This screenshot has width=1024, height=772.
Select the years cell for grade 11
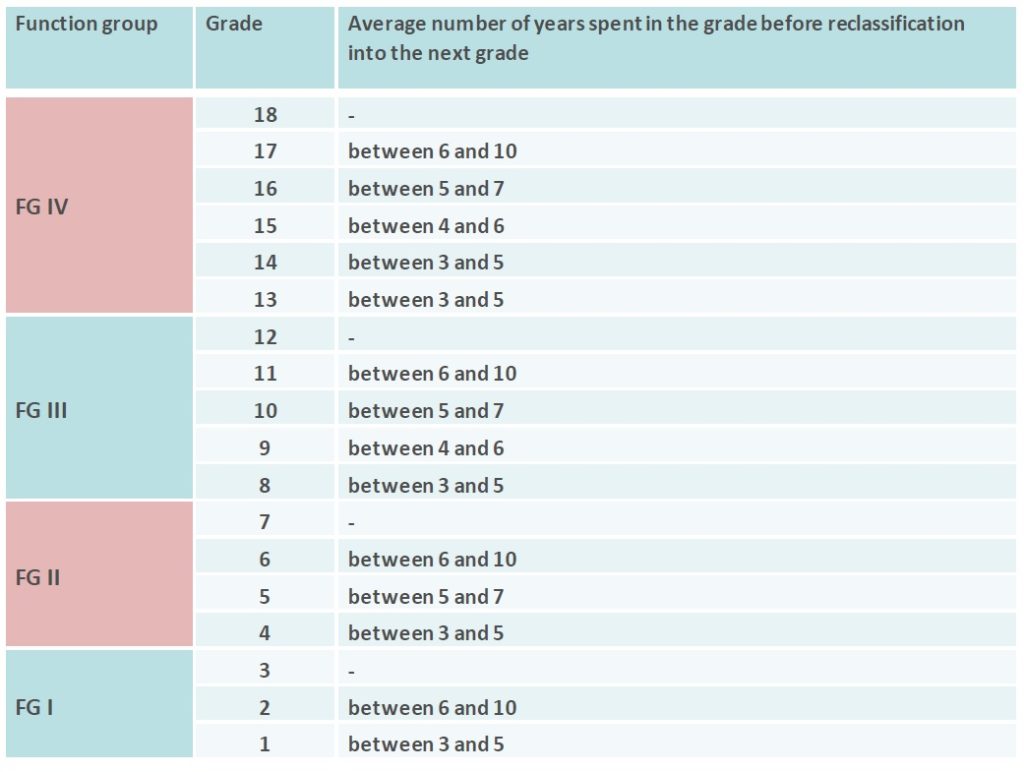[432, 373]
